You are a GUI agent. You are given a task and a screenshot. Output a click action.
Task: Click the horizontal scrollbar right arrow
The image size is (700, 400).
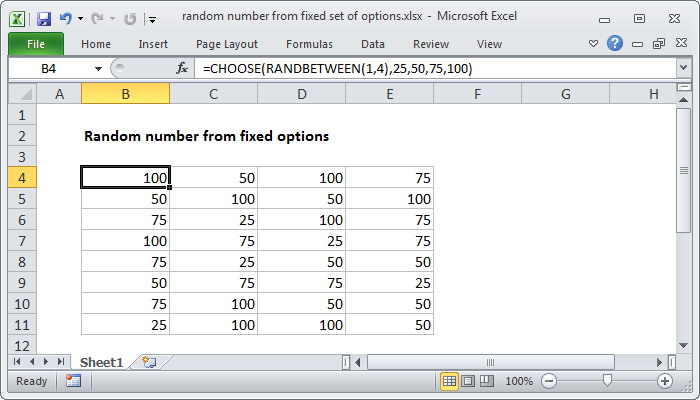coord(659,362)
